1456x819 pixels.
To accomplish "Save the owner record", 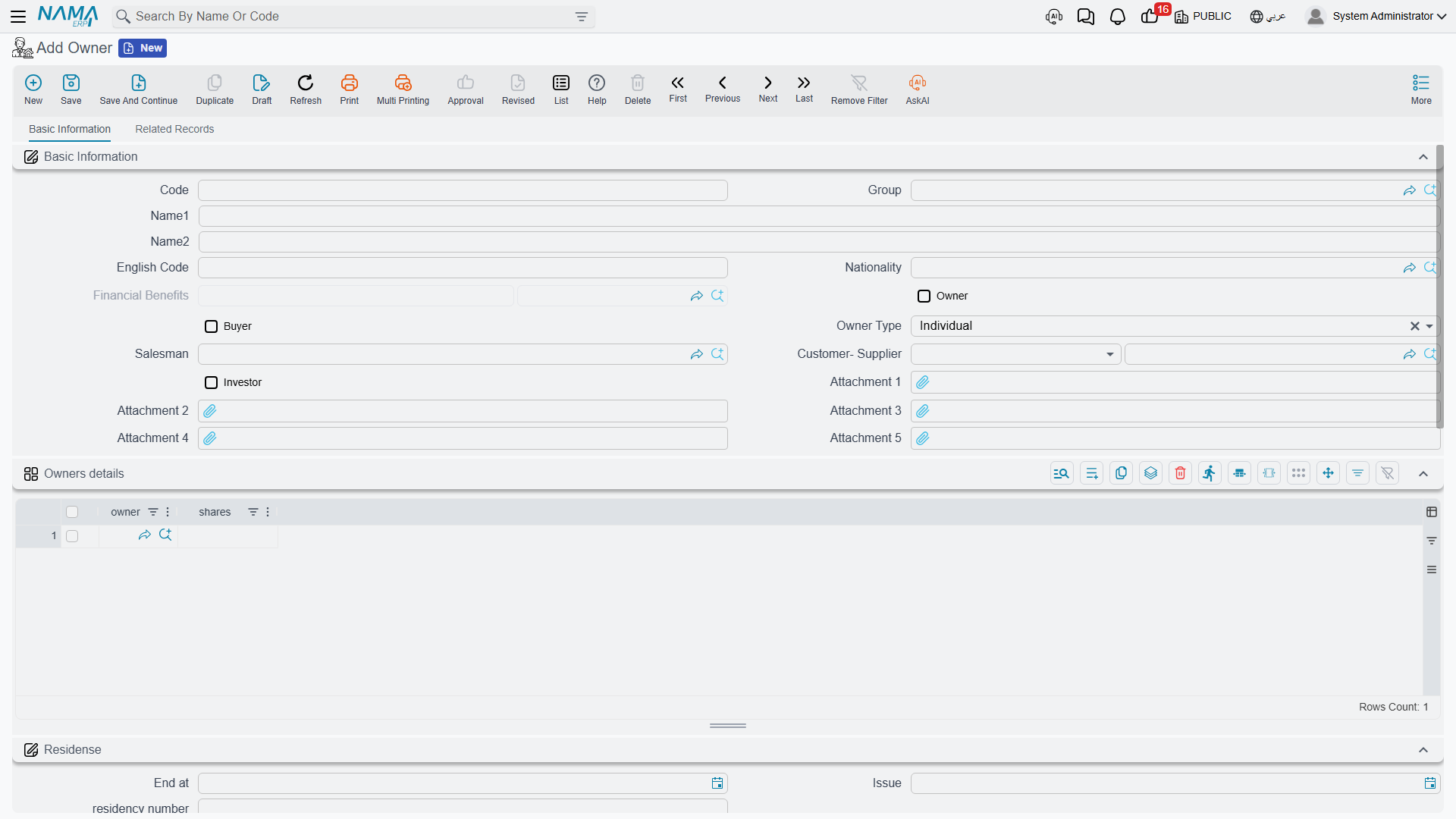I will (x=71, y=89).
